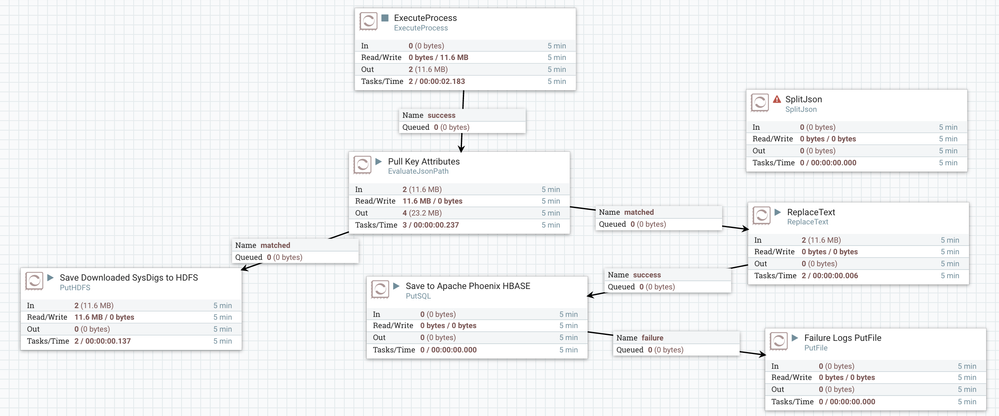Click the play indicator on Failure Logs PutFile
The width and height of the screenshot is (999, 416).
click(x=796, y=338)
